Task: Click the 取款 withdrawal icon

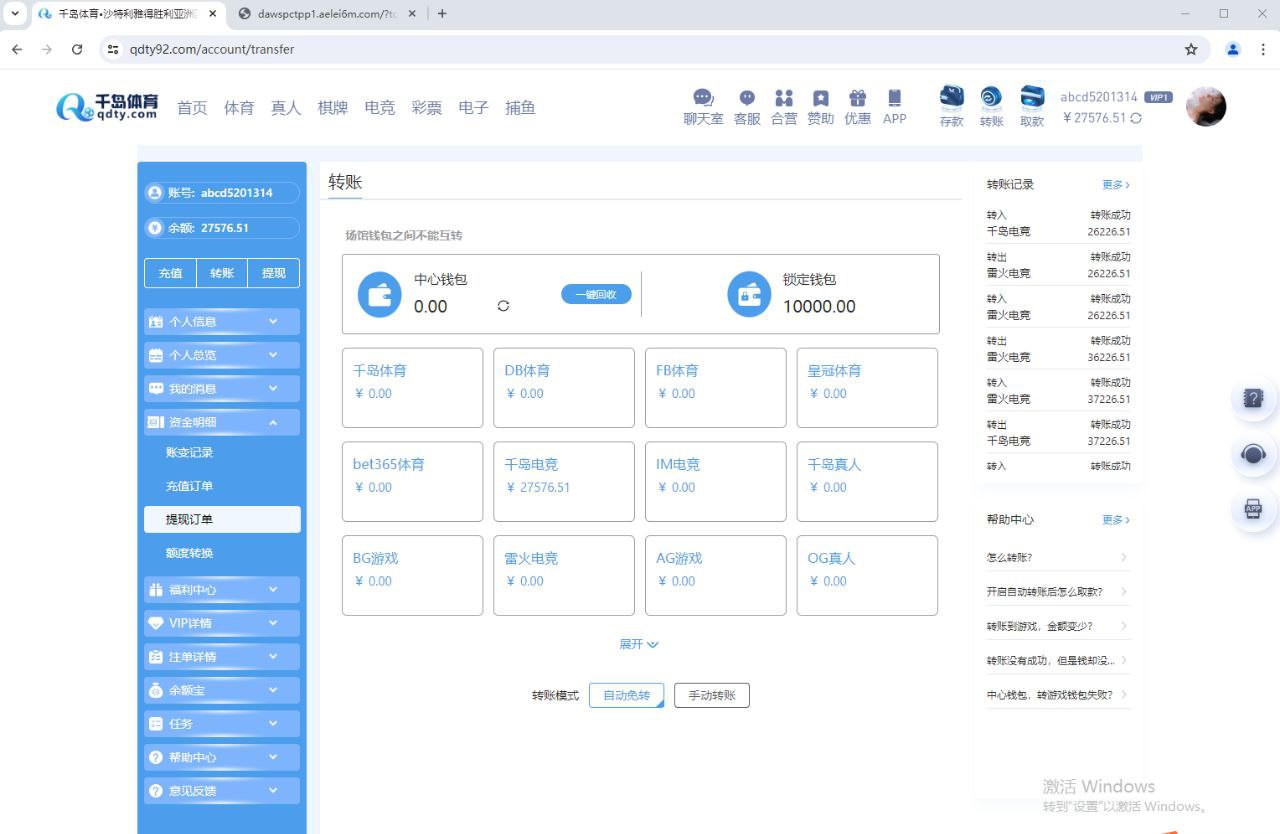Action: click(x=1032, y=107)
